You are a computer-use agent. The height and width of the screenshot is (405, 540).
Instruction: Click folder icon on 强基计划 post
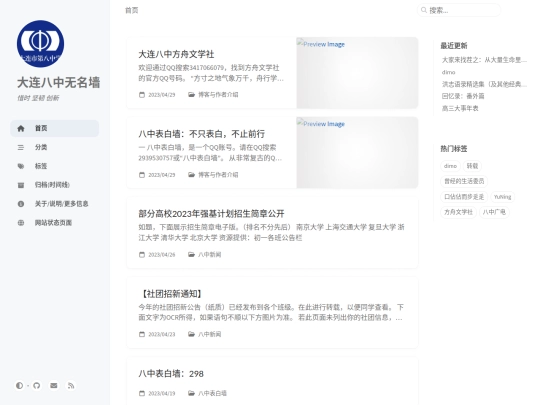[x=191, y=255]
